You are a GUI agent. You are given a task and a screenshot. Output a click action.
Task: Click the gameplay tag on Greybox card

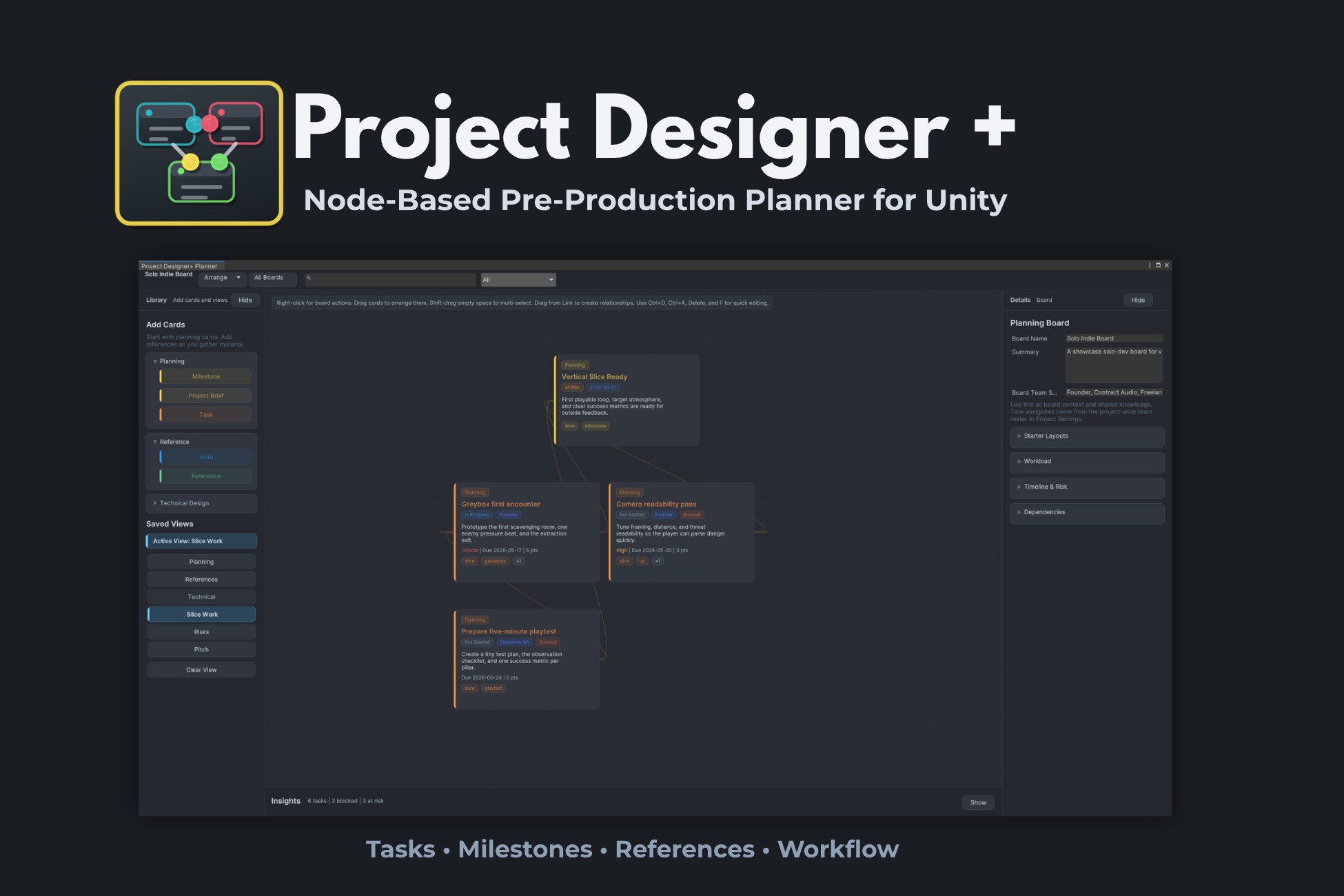point(495,562)
